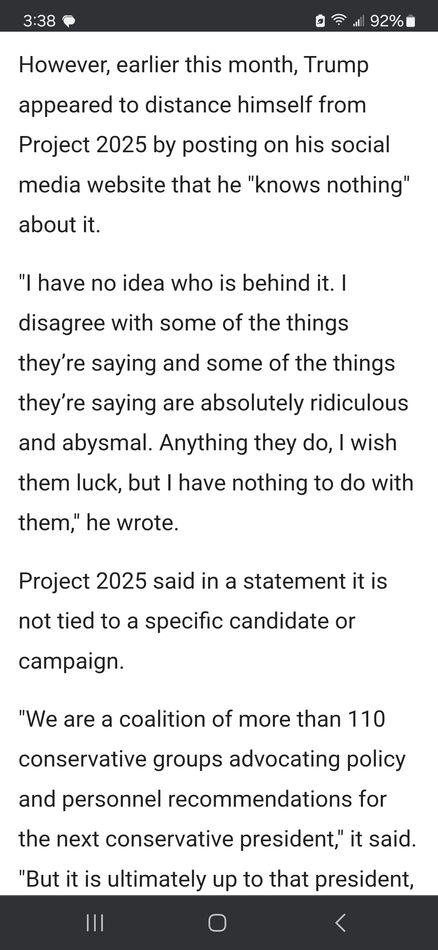Viewport: 438px width, 950px height.
Task: Tap the cellular signal strength icon
Action: (357, 22)
